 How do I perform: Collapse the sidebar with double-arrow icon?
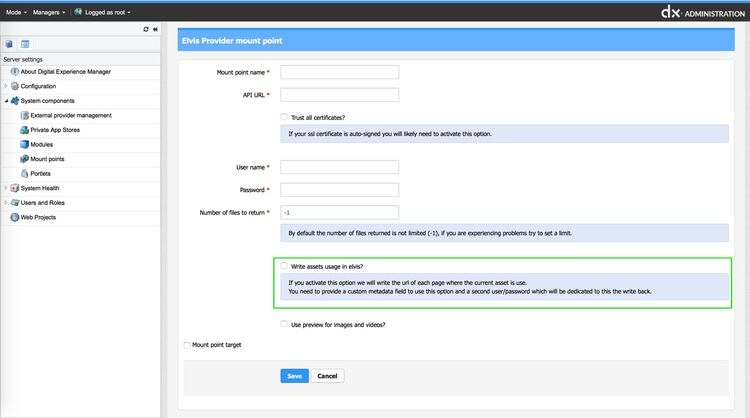[155, 29]
